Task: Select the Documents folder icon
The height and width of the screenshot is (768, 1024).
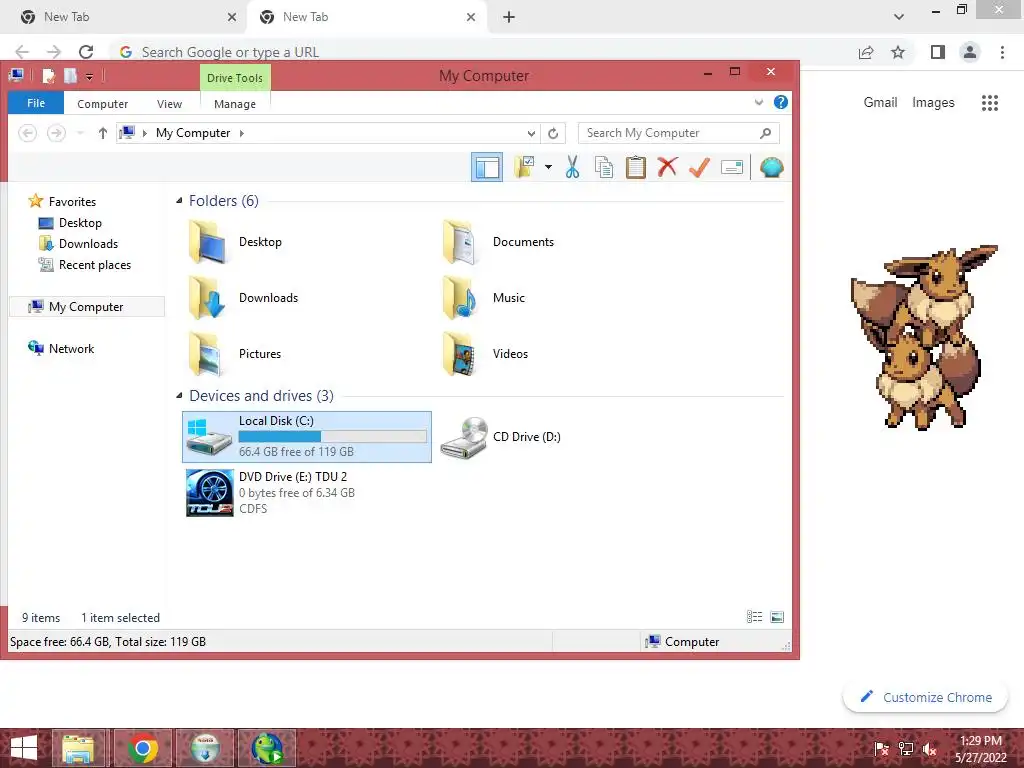Action: [462, 242]
